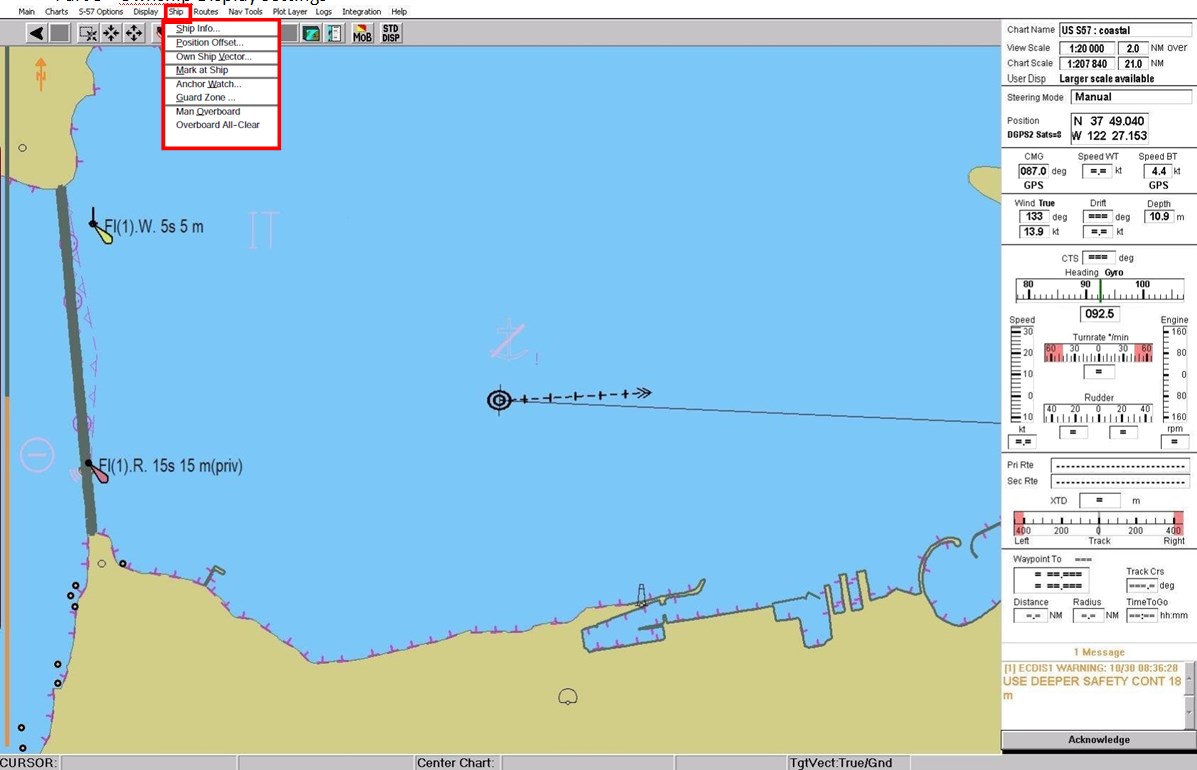Select Anchor Watch menu entry
The width and height of the screenshot is (1197, 770).
[x=208, y=84]
